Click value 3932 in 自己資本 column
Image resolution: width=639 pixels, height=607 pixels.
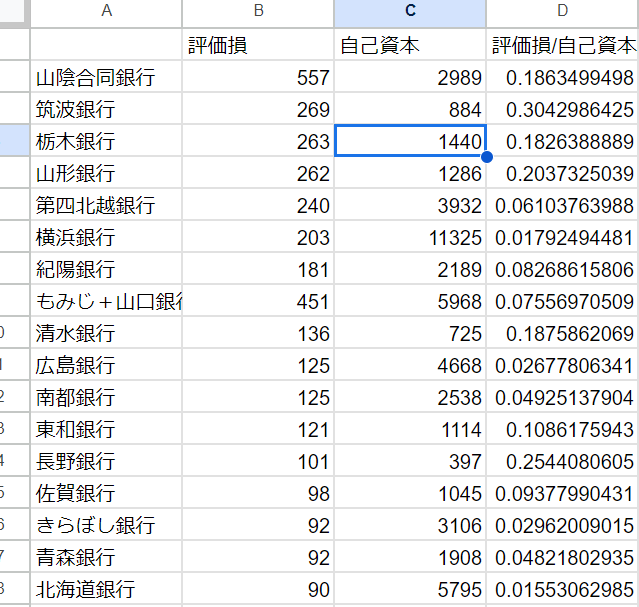pyautogui.click(x=410, y=205)
